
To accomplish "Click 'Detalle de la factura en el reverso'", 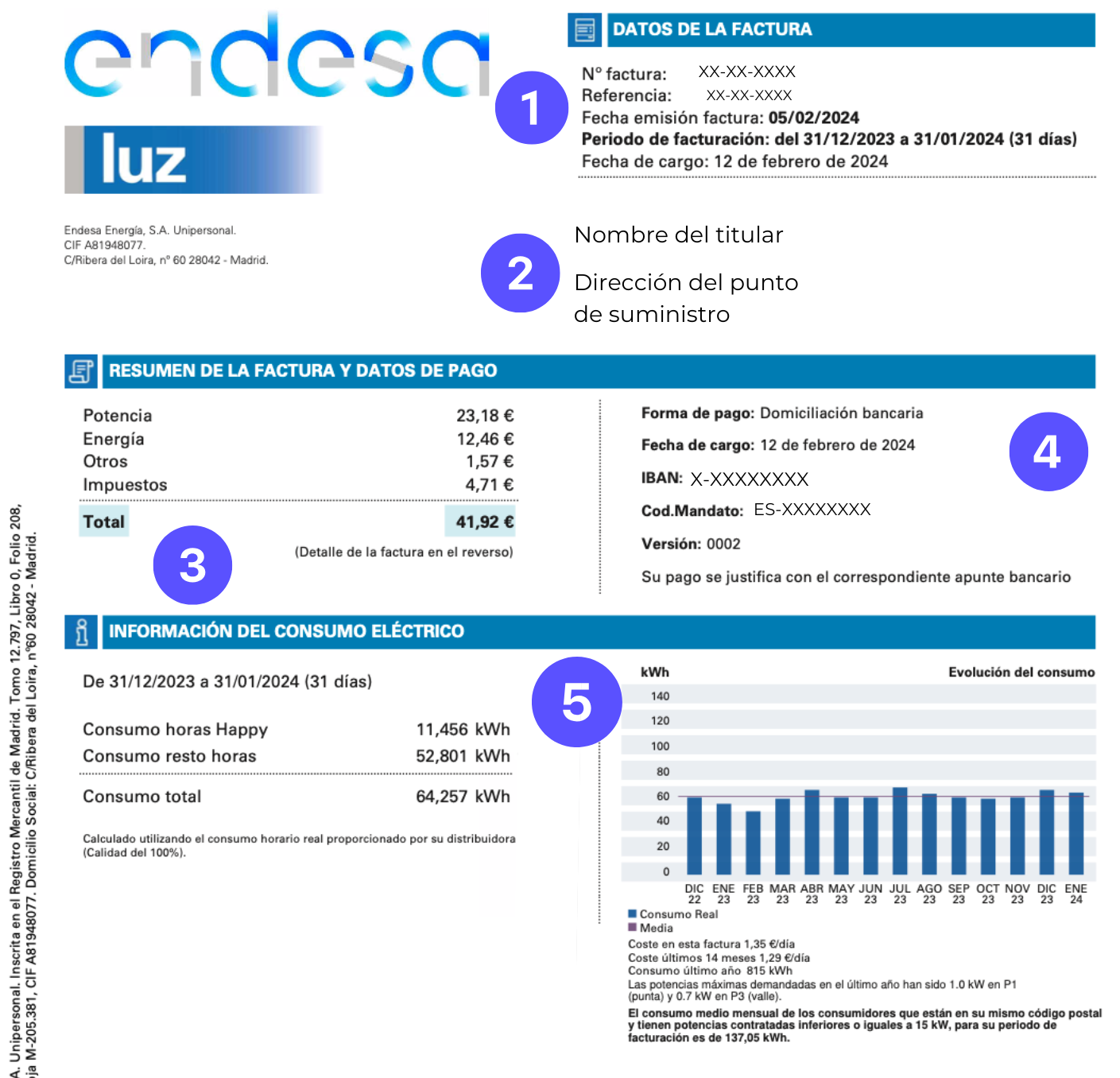I will [404, 553].
